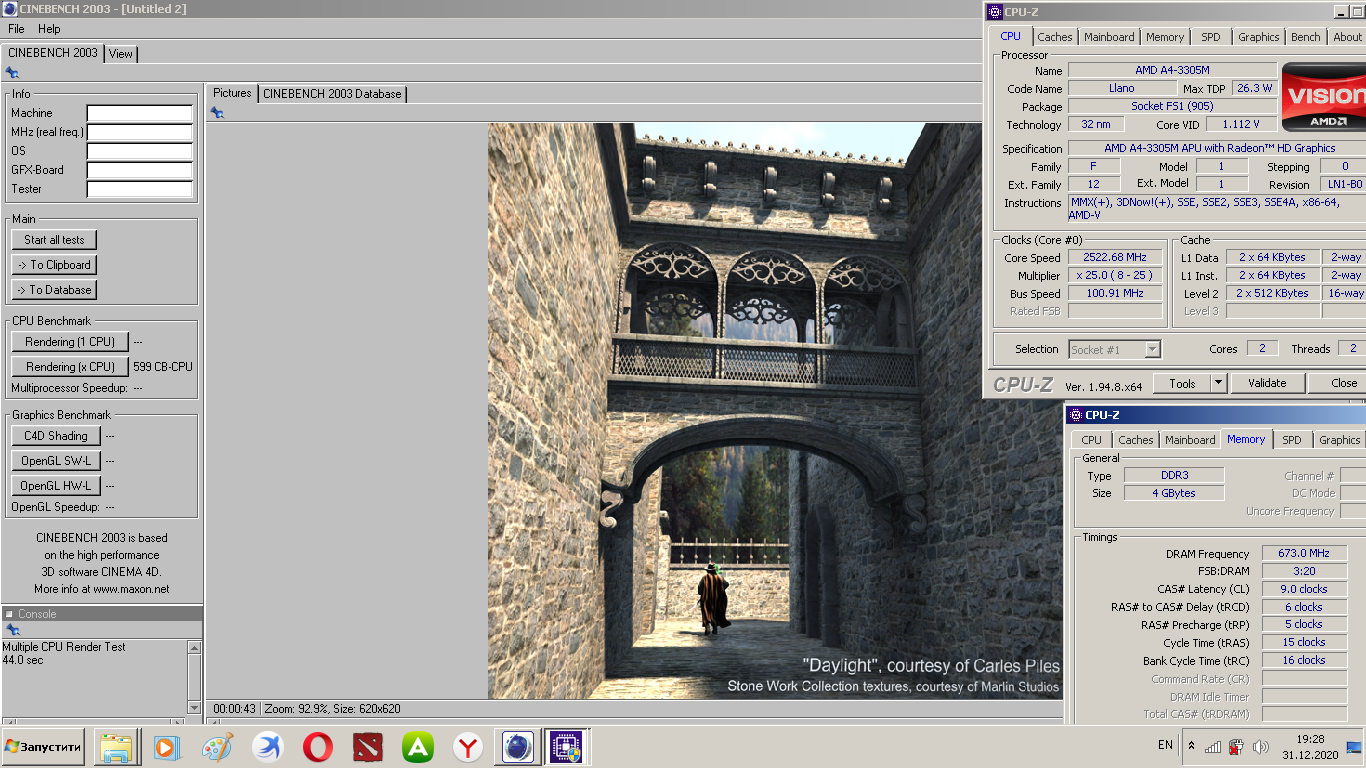The image size is (1366, 768).
Task: Show hidden tray icons chevron
Action: [1191, 746]
